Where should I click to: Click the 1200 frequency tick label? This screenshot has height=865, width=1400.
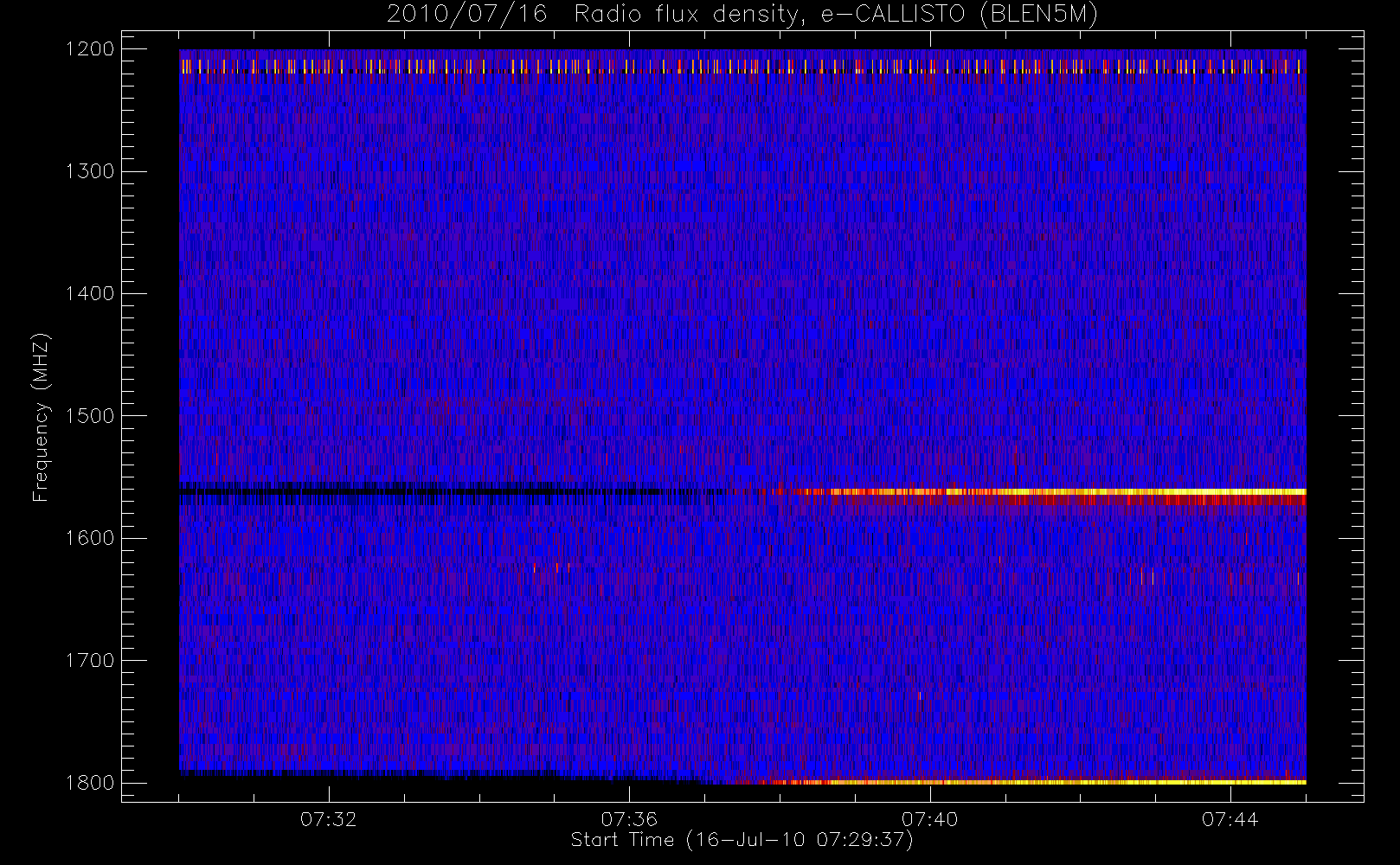(90, 49)
